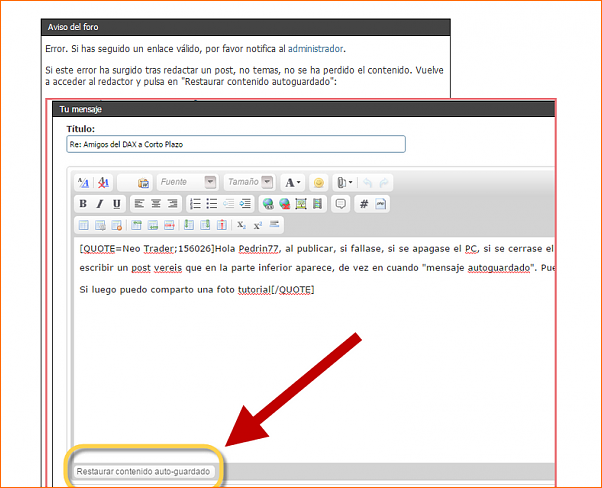Click the insert link globe icon

(268, 203)
